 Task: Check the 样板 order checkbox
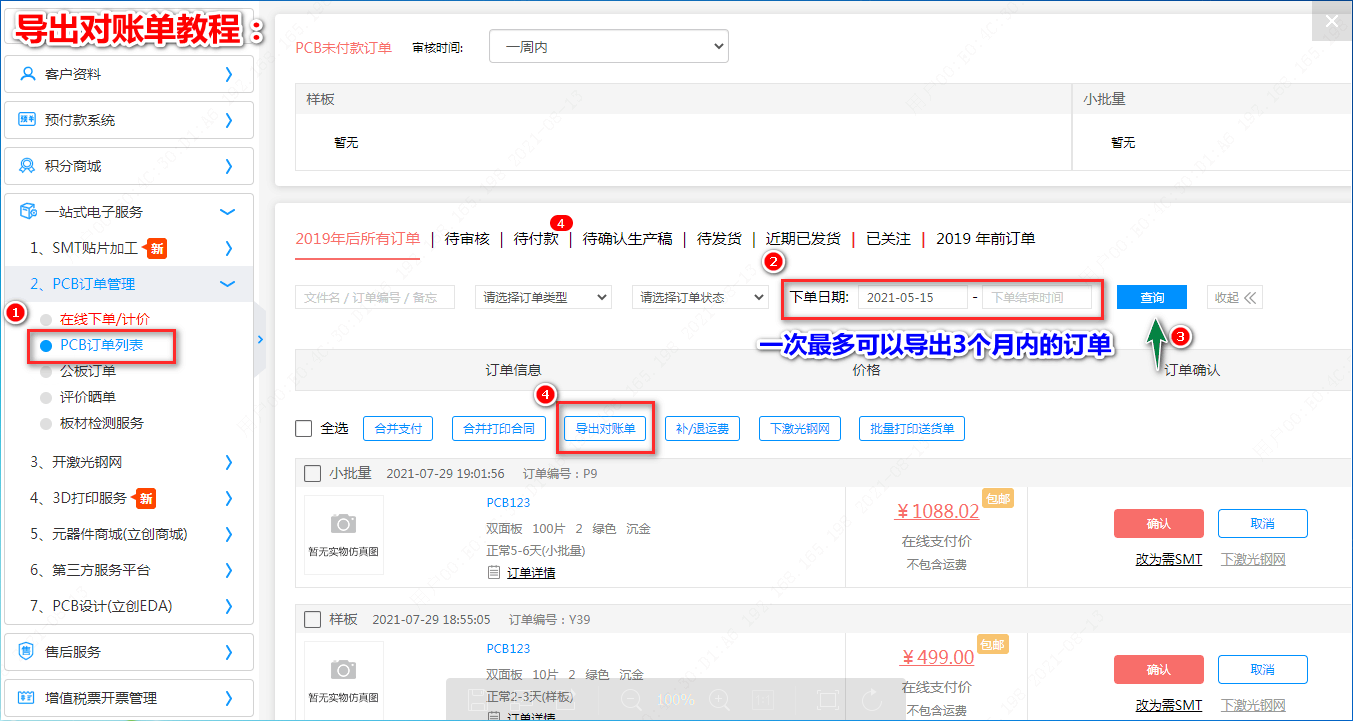[x=312, y=619]
